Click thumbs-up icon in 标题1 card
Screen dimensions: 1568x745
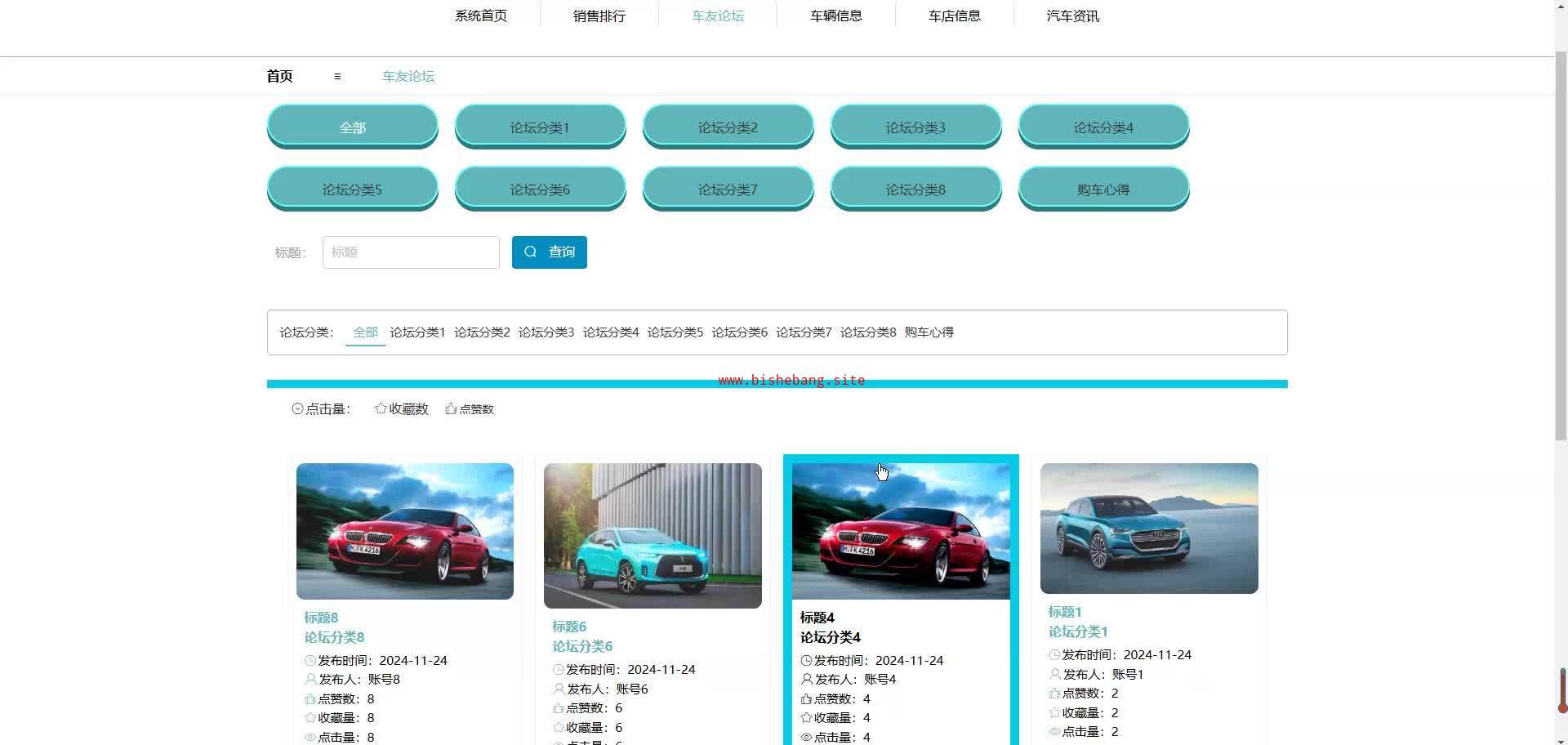point(1054,693)
